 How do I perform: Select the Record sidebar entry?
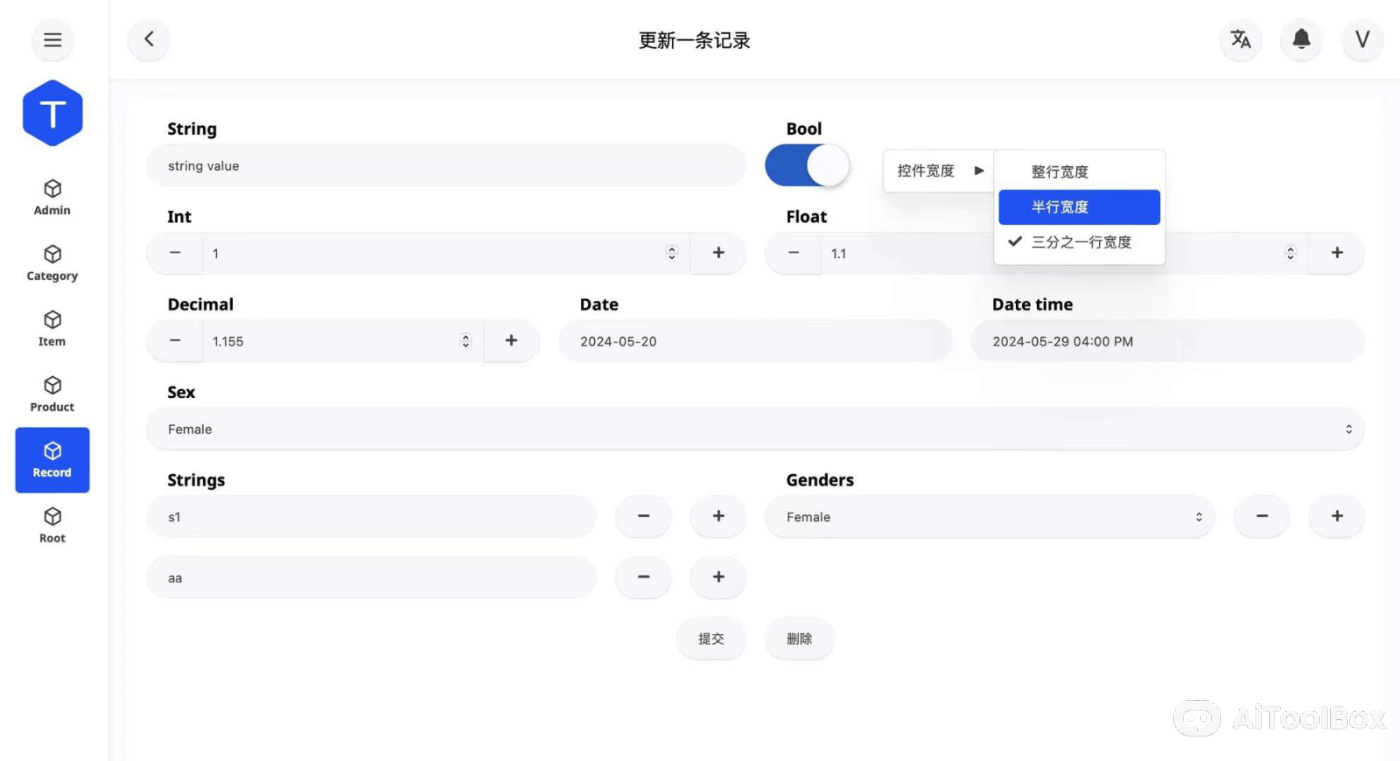52,459
